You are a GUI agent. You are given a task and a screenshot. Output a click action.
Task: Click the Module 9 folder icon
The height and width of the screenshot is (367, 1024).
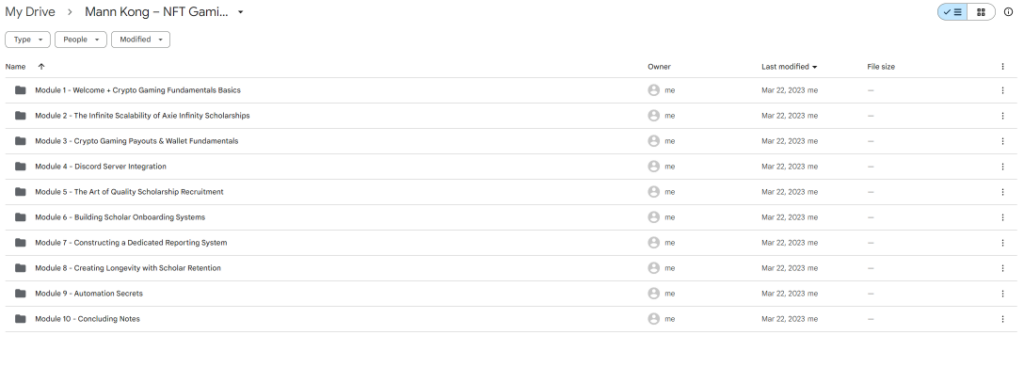(x=20, y=294)
